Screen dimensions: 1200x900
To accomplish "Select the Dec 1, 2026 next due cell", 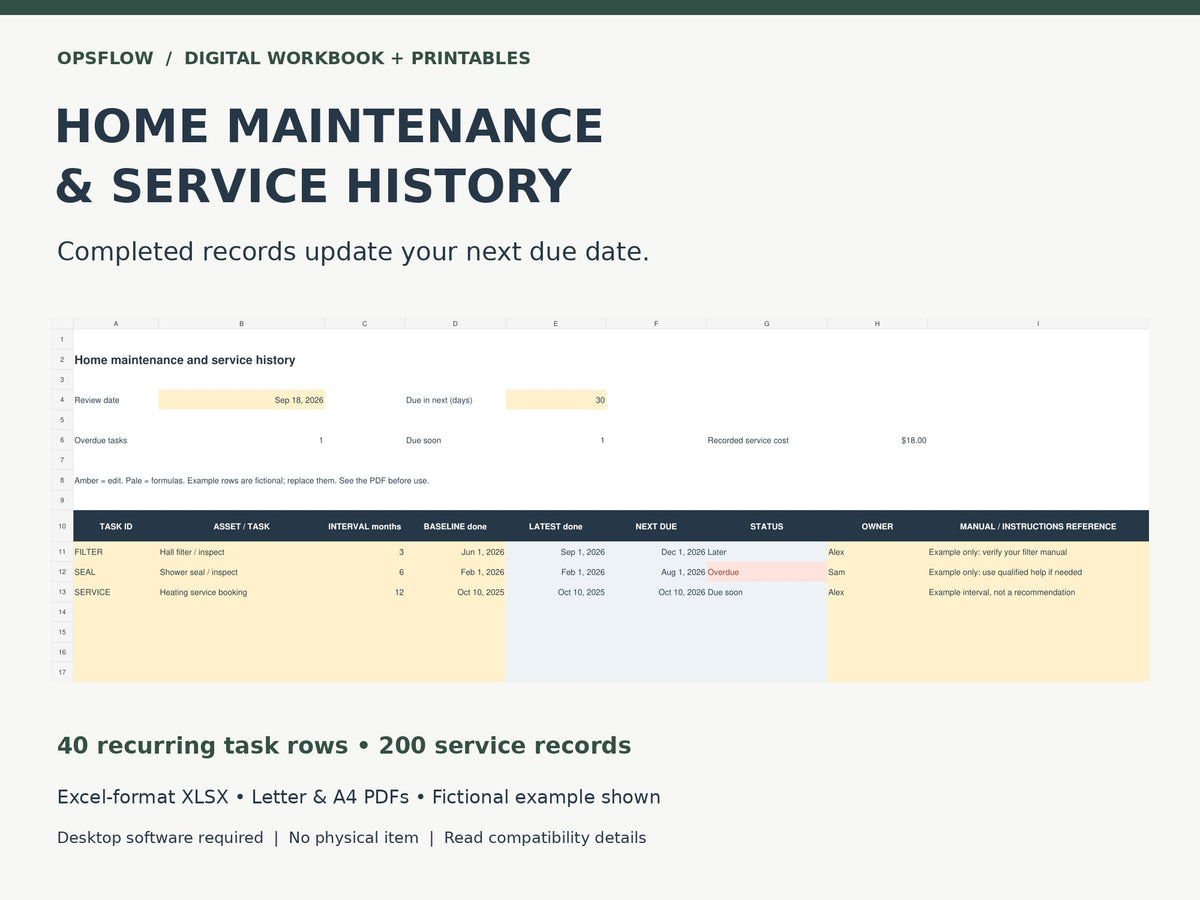I will (x=656, y=552).
